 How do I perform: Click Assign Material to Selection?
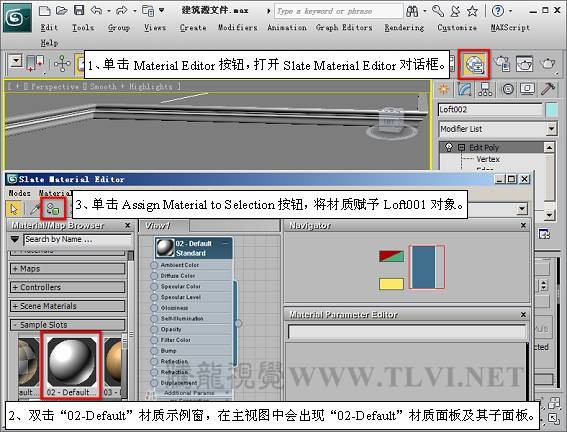point(53,209)
